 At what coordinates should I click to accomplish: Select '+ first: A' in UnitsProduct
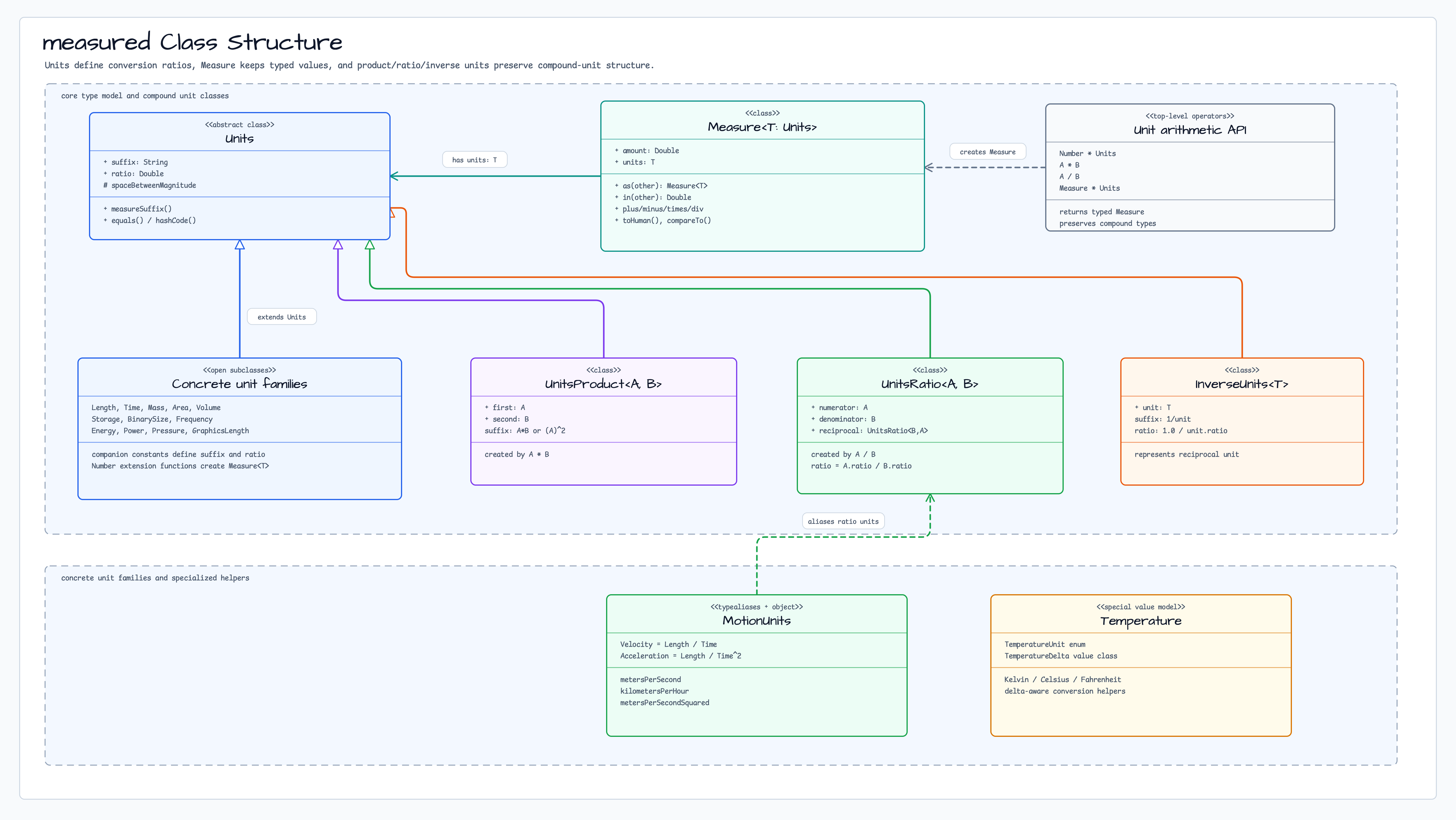505,408
